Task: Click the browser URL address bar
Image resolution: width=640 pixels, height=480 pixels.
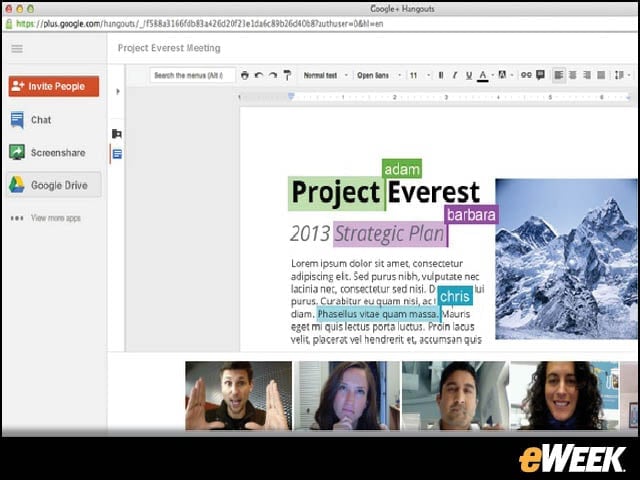Action: pyautogui.click(x=200, y=24)
